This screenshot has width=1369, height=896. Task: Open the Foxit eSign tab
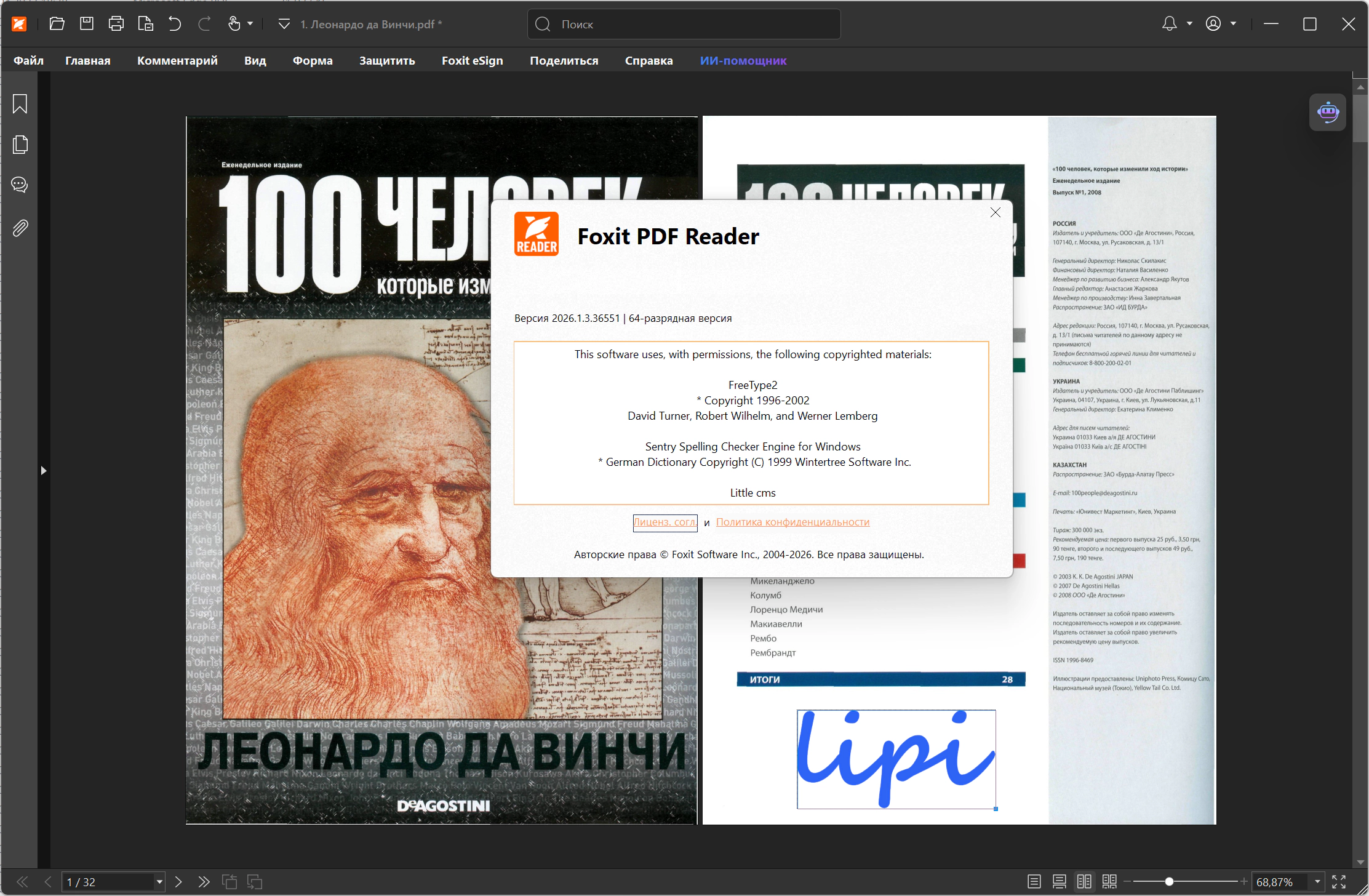(473, 60)
